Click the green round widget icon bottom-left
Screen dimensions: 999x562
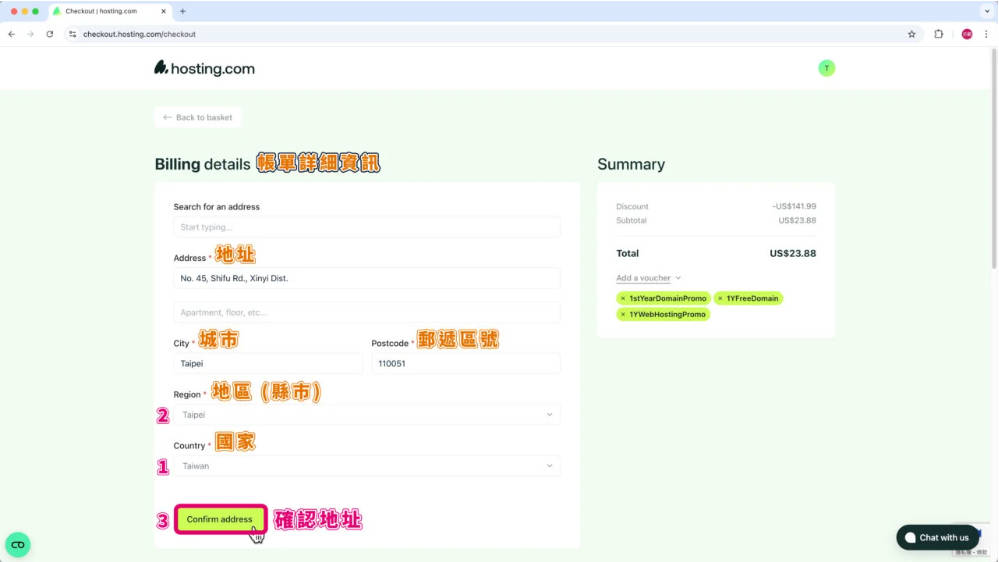18,545
